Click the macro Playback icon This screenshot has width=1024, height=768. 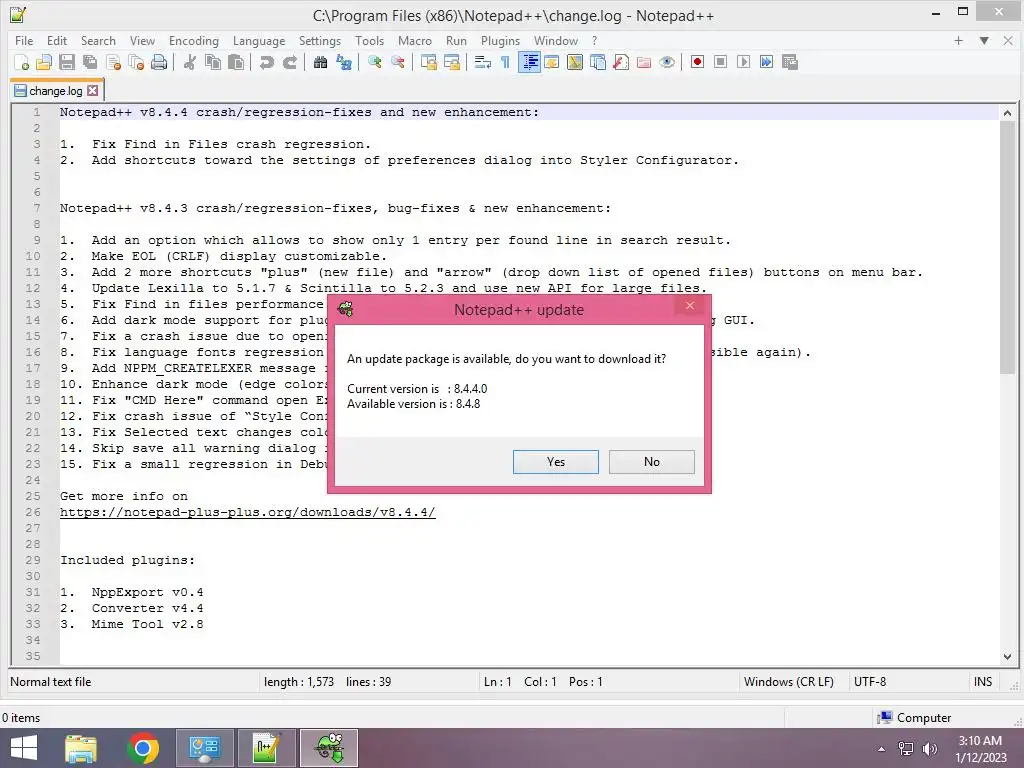tap(743, 62)
